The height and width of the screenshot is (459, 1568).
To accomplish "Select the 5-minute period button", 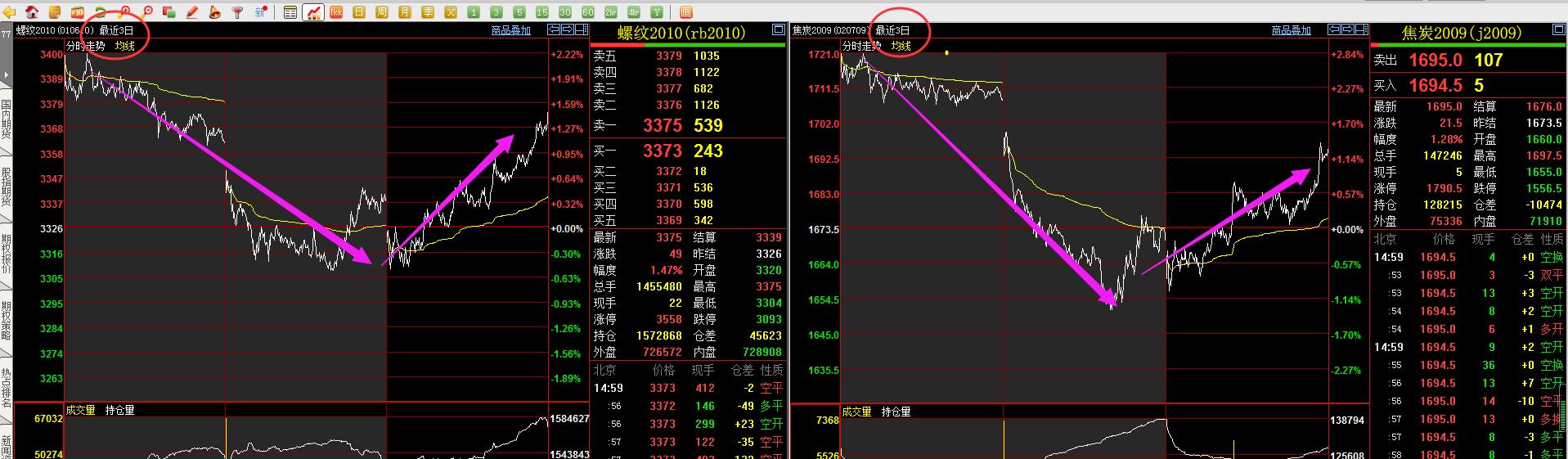I will point(519,12).
